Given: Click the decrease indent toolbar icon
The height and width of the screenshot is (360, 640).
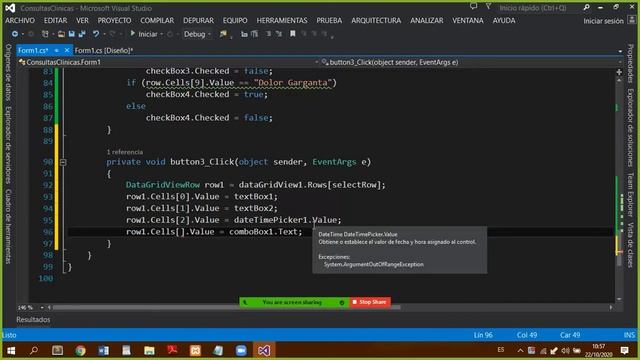Looking at the screenshot, I should point(244,34).
